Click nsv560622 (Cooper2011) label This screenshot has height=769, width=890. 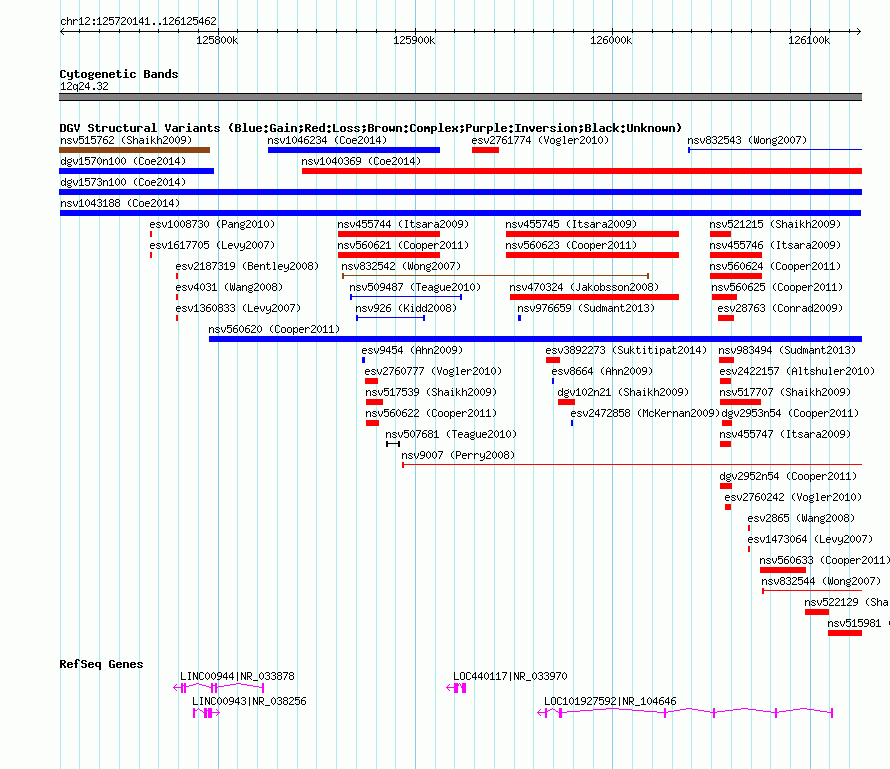point(431,413)
